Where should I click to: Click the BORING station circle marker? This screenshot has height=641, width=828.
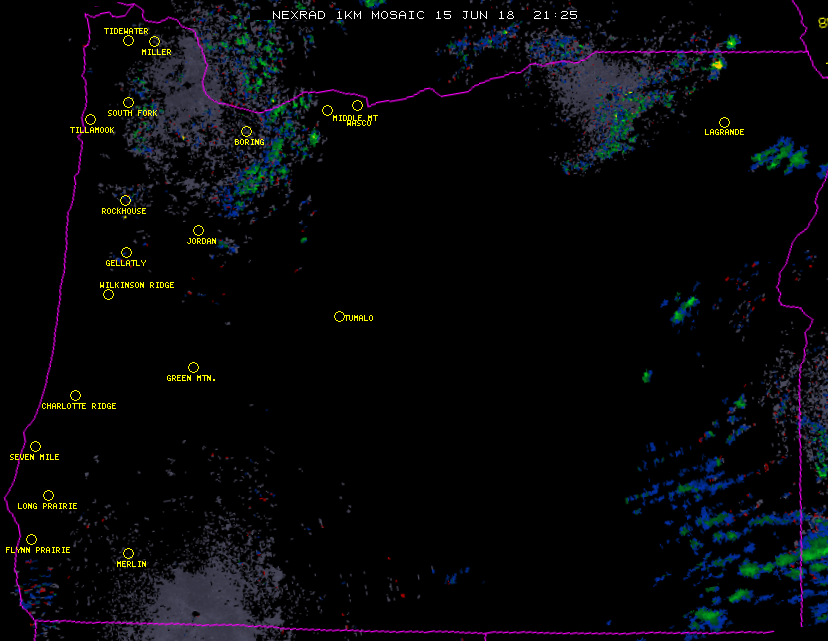click(246, 132)
